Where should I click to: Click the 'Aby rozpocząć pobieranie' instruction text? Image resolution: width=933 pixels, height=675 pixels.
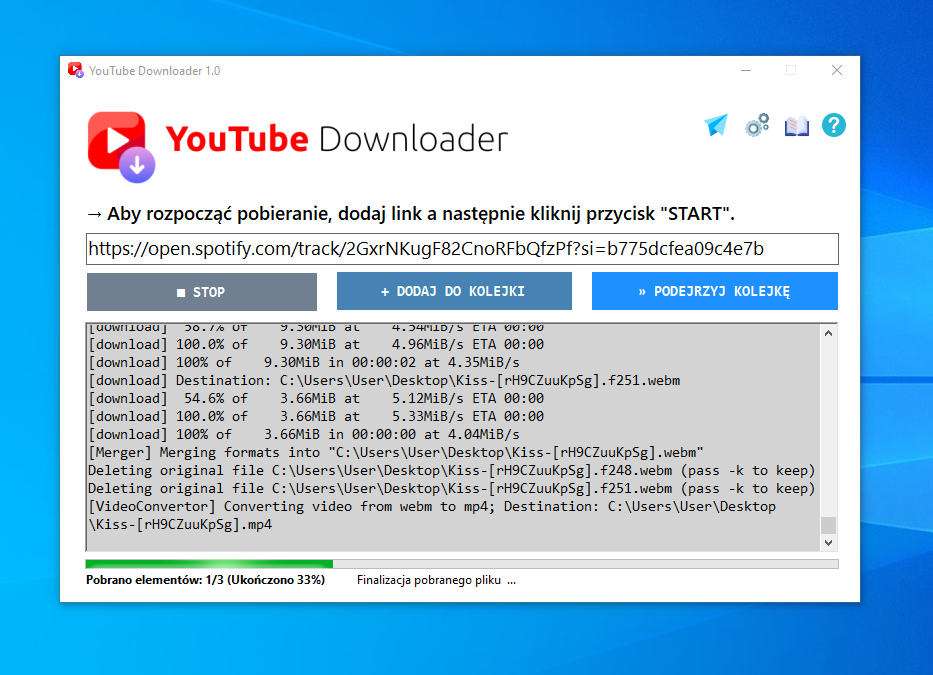[x=411, y=214]
